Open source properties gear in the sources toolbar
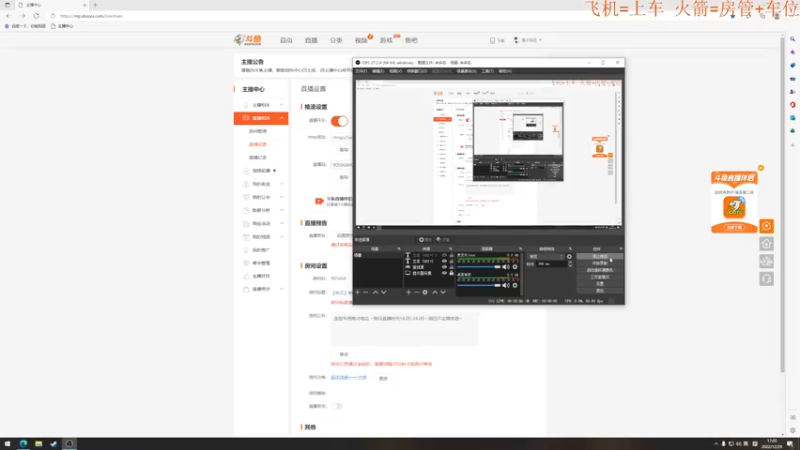The image size is (800, 450). 424,292
